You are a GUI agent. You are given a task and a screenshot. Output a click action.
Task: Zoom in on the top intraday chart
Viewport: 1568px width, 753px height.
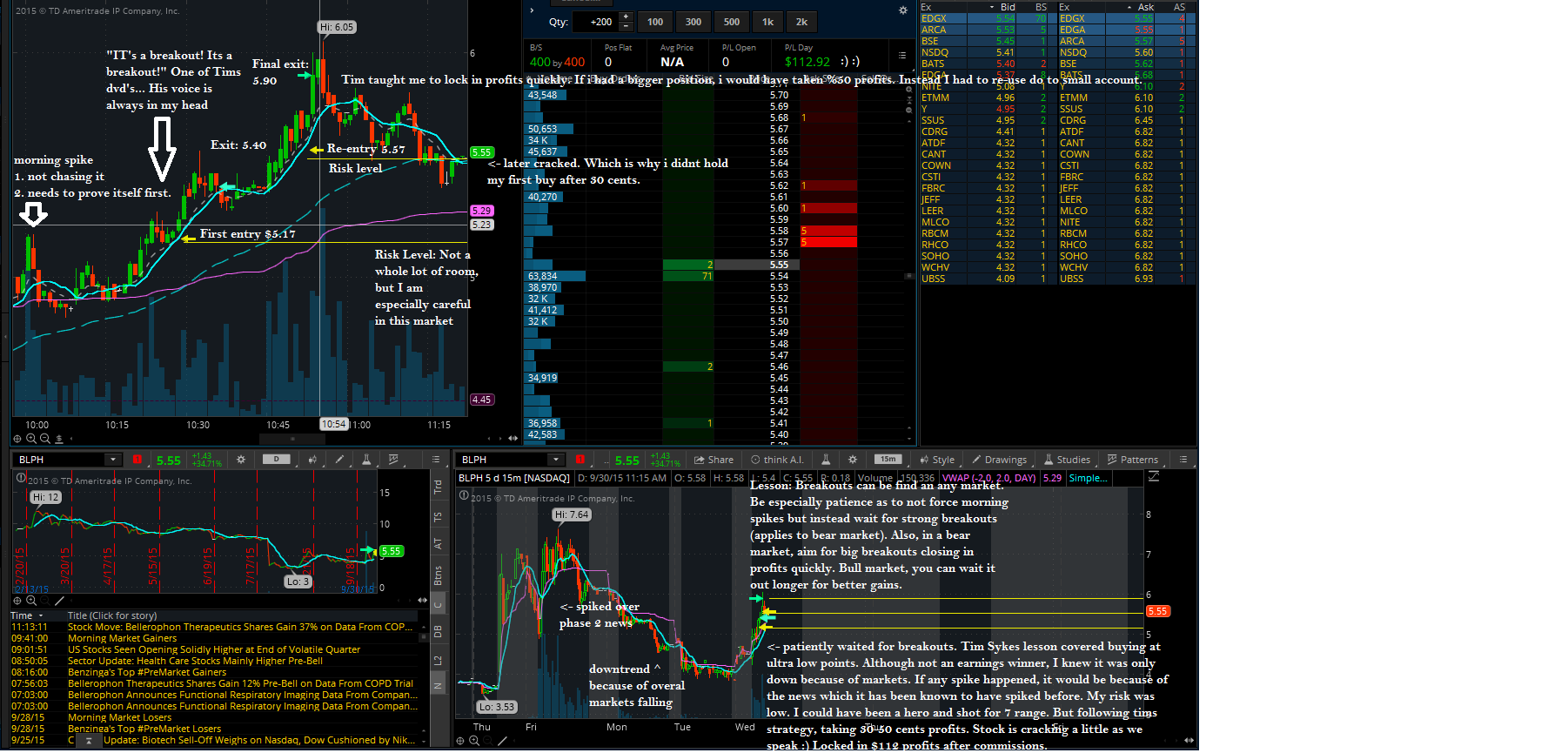click(x=31, y=439)
